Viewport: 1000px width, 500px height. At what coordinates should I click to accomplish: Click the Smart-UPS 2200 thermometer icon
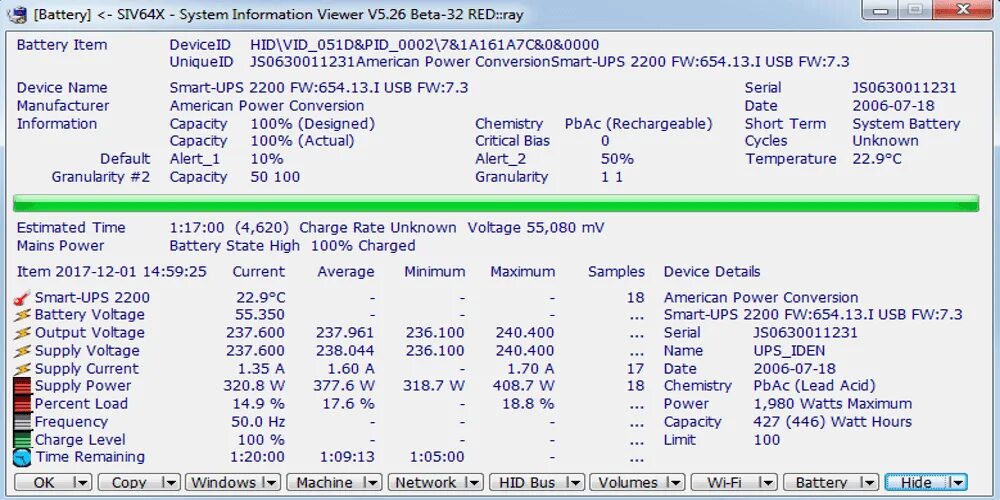coord(22,297)
